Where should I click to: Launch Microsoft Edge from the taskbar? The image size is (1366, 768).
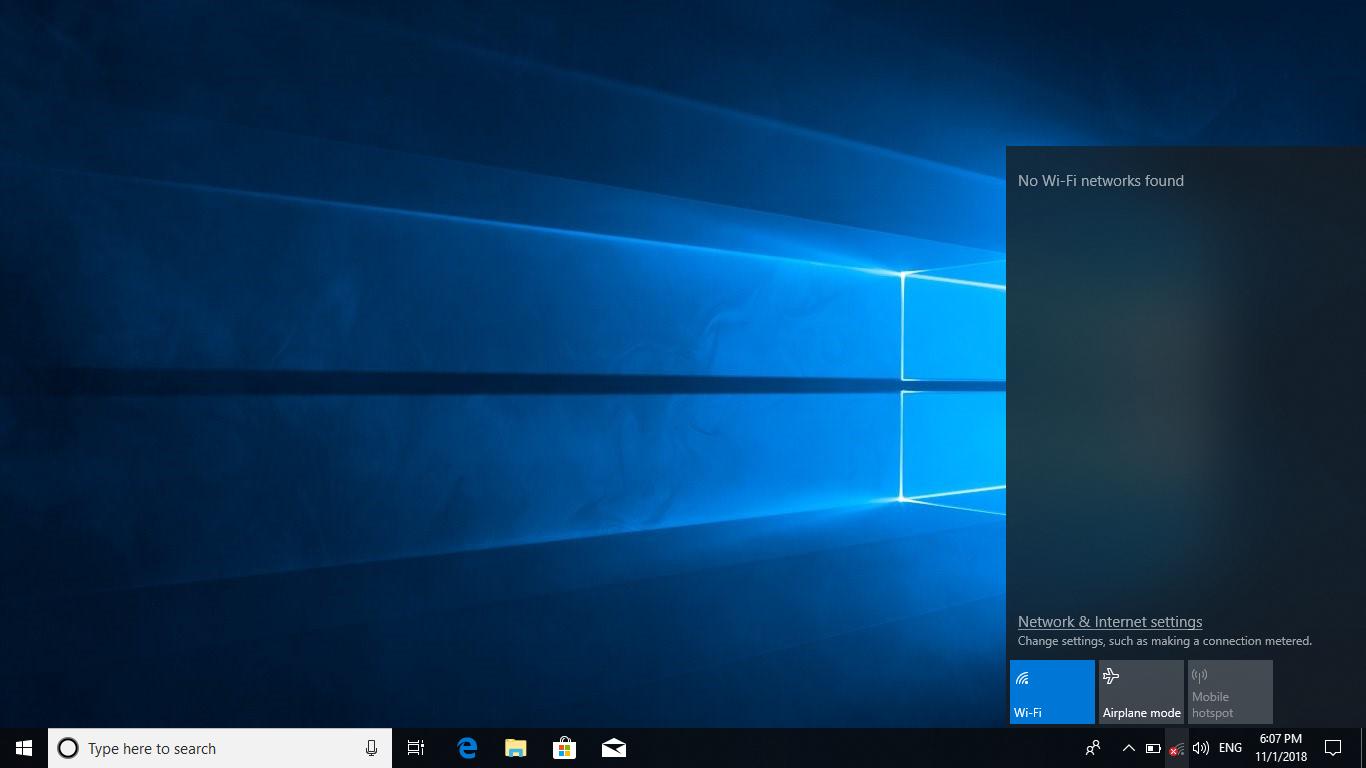point(466,748)
